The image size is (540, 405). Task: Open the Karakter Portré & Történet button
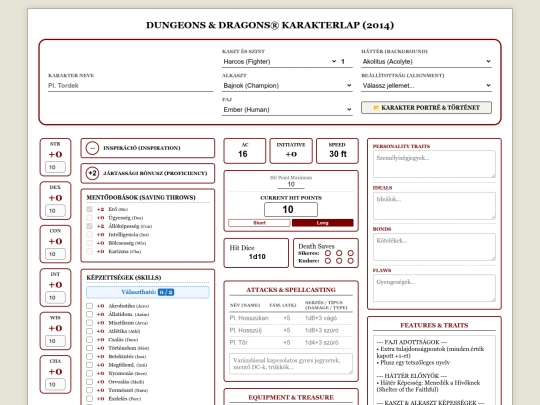pyautogui.click(x=426, y=107)
